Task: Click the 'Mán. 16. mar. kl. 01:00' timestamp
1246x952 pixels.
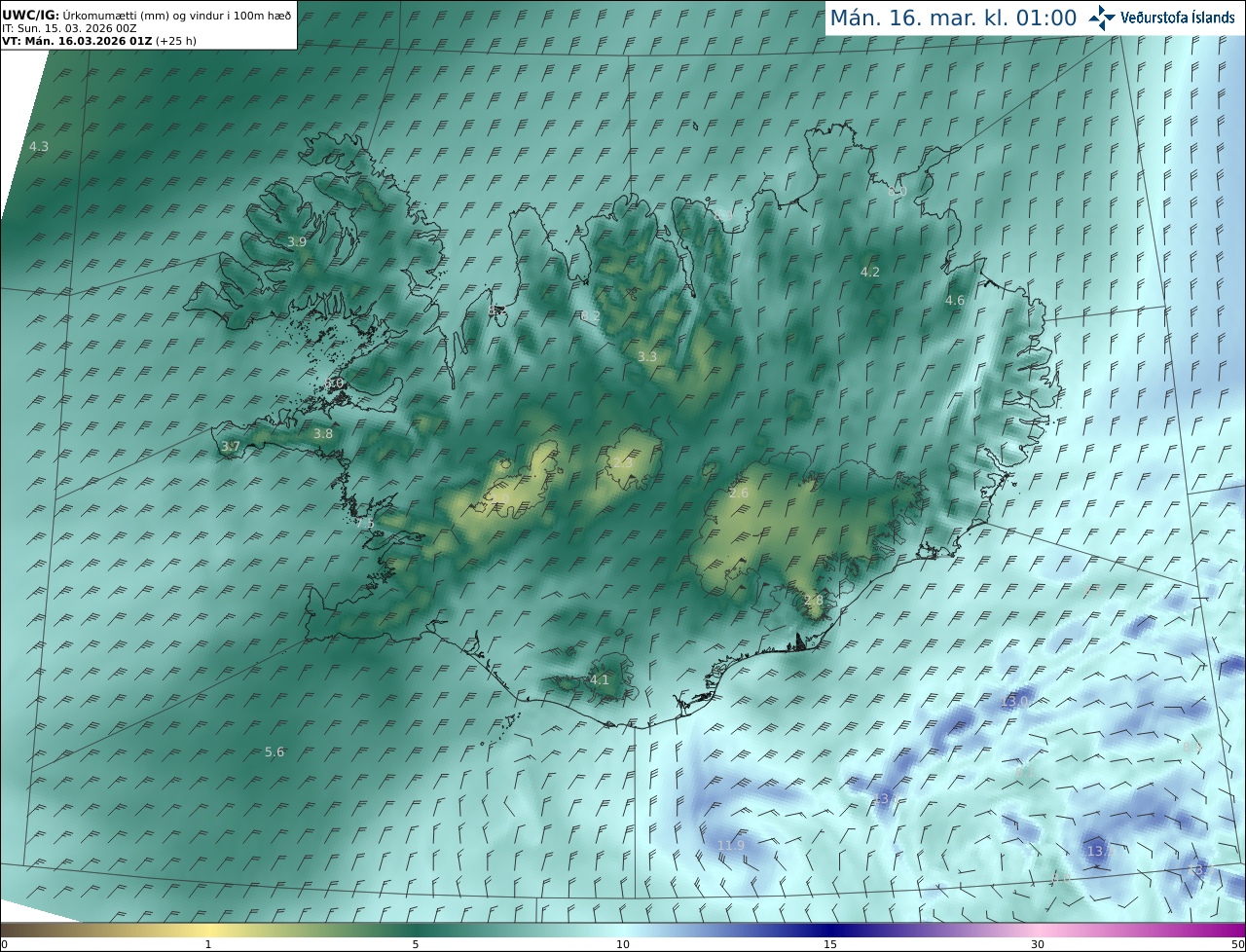Action: 953,18
